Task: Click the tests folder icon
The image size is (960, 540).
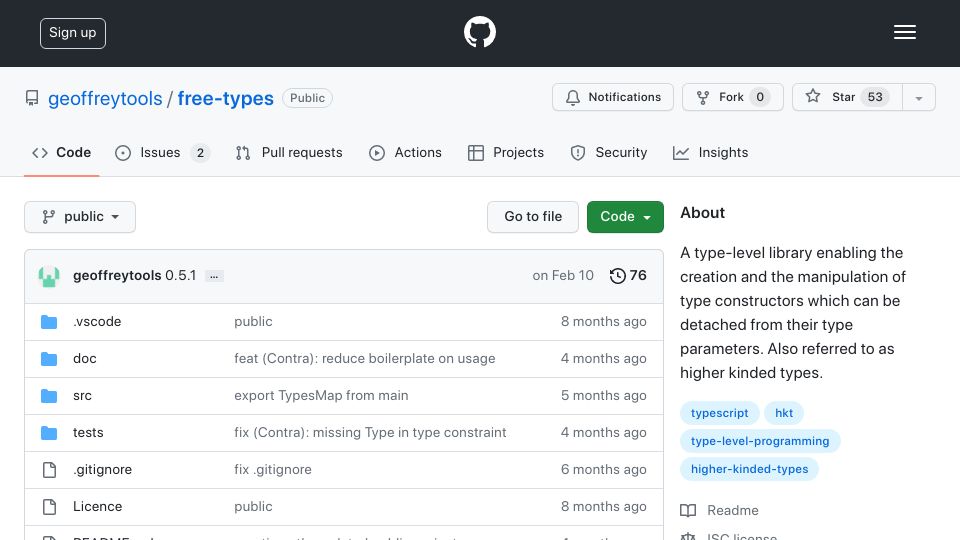Action: click(49, 433)
